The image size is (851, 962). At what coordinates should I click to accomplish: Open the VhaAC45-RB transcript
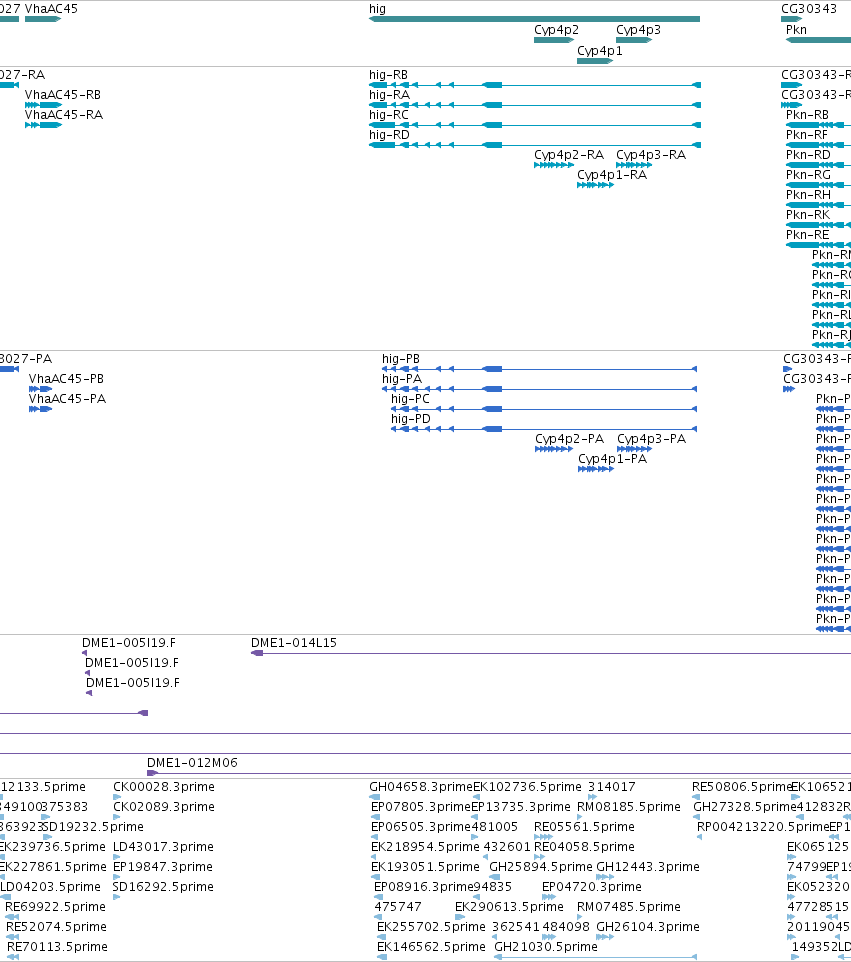(x=44, y=105)
